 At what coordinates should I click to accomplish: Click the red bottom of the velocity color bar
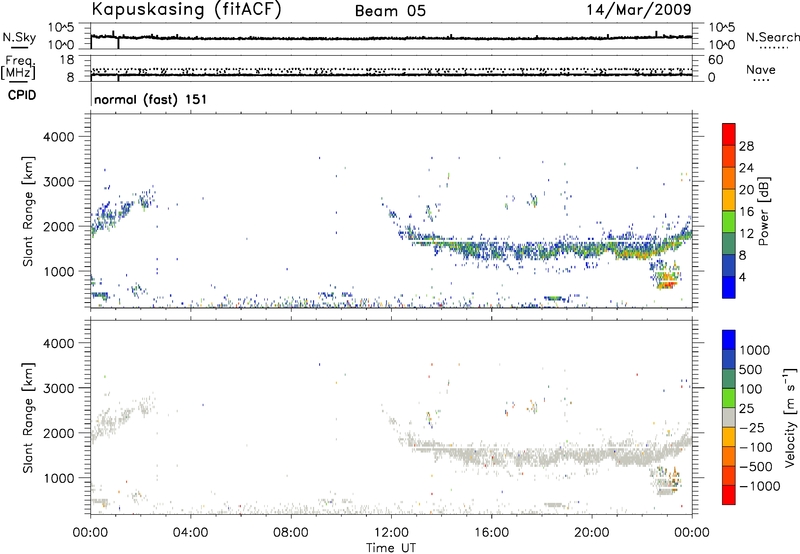tap(729, 495)
